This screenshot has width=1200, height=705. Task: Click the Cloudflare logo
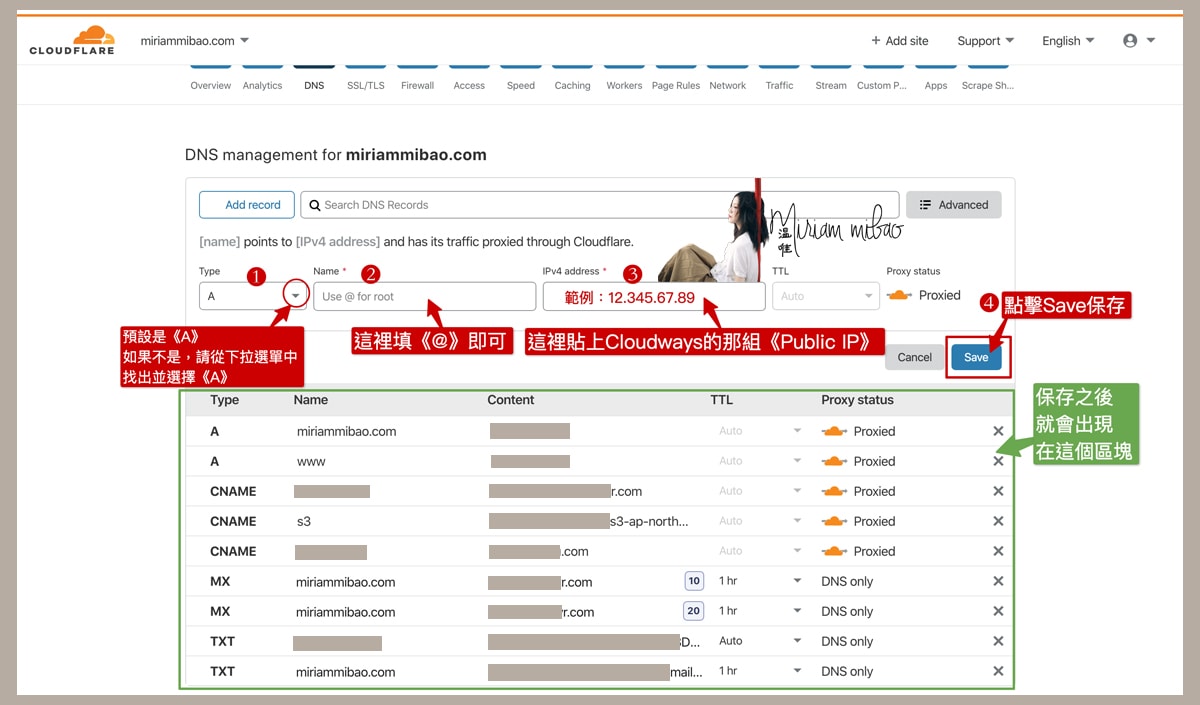click(x=72, y=40)
